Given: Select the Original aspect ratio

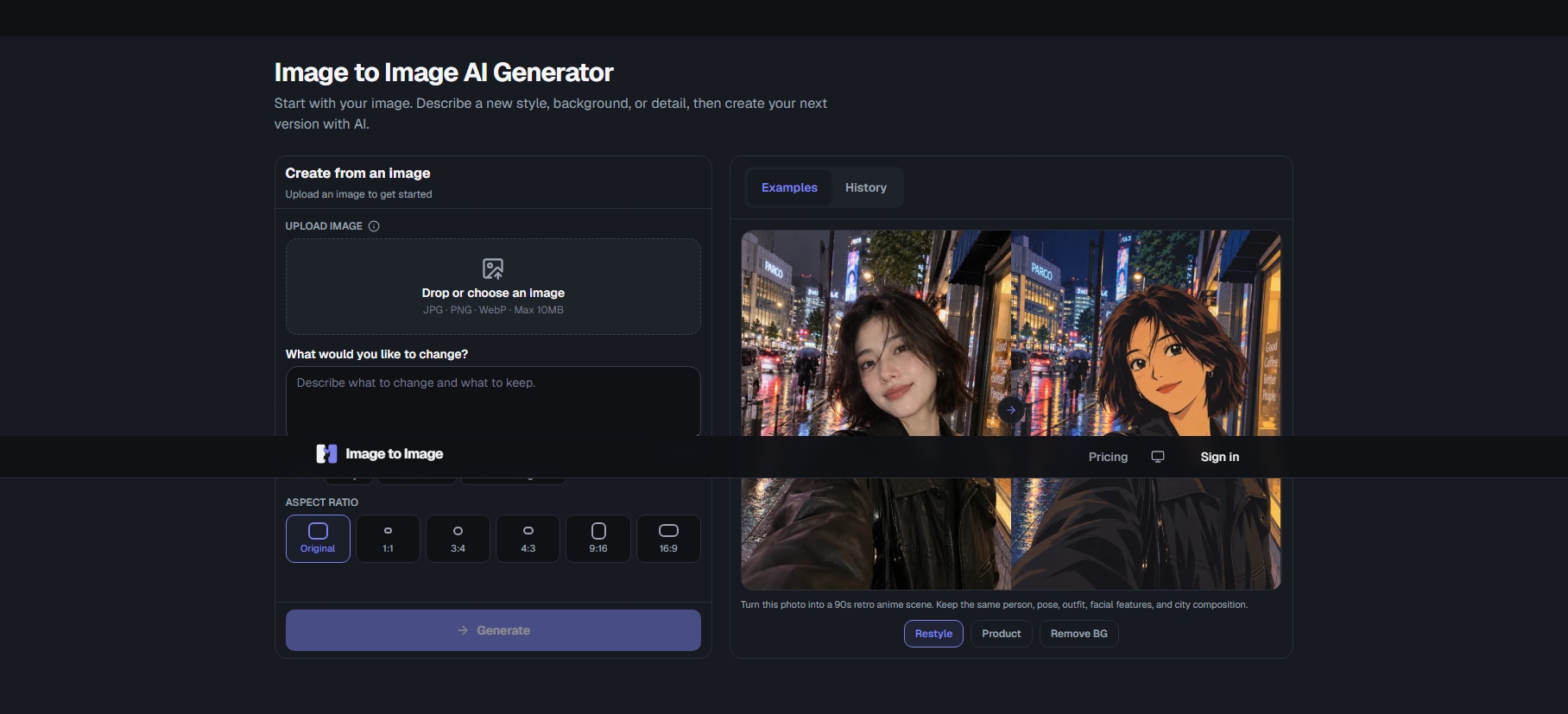Looking at the screenshot, I should [x=318, y=539].
